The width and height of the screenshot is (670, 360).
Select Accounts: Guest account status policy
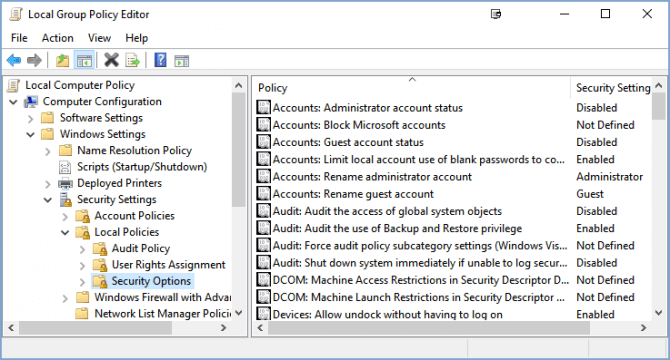click(x=348, y=142)
